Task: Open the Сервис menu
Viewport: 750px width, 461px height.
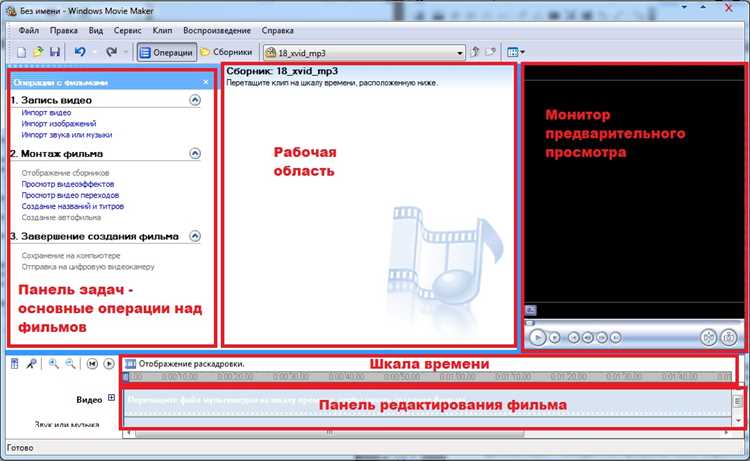Action: (x=127, y=30)
